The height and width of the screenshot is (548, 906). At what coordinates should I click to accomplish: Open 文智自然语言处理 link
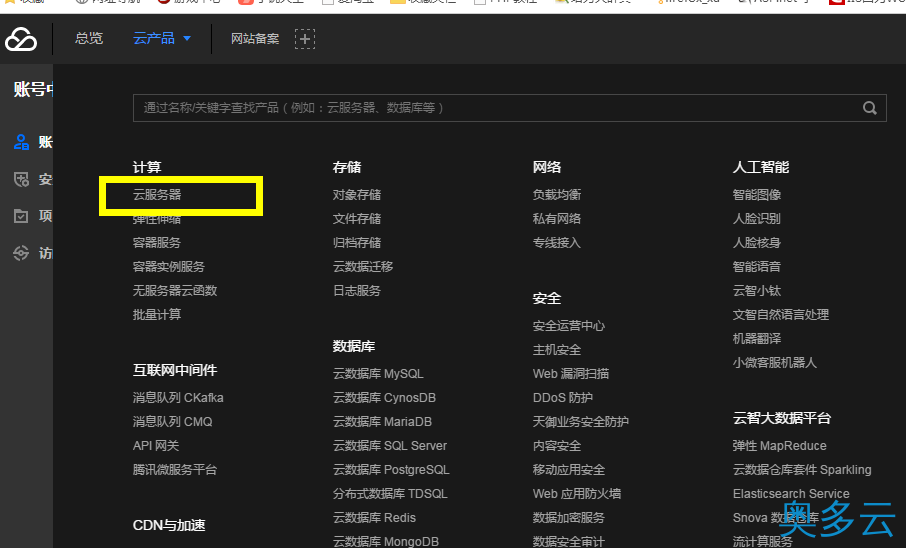[781, 314]
